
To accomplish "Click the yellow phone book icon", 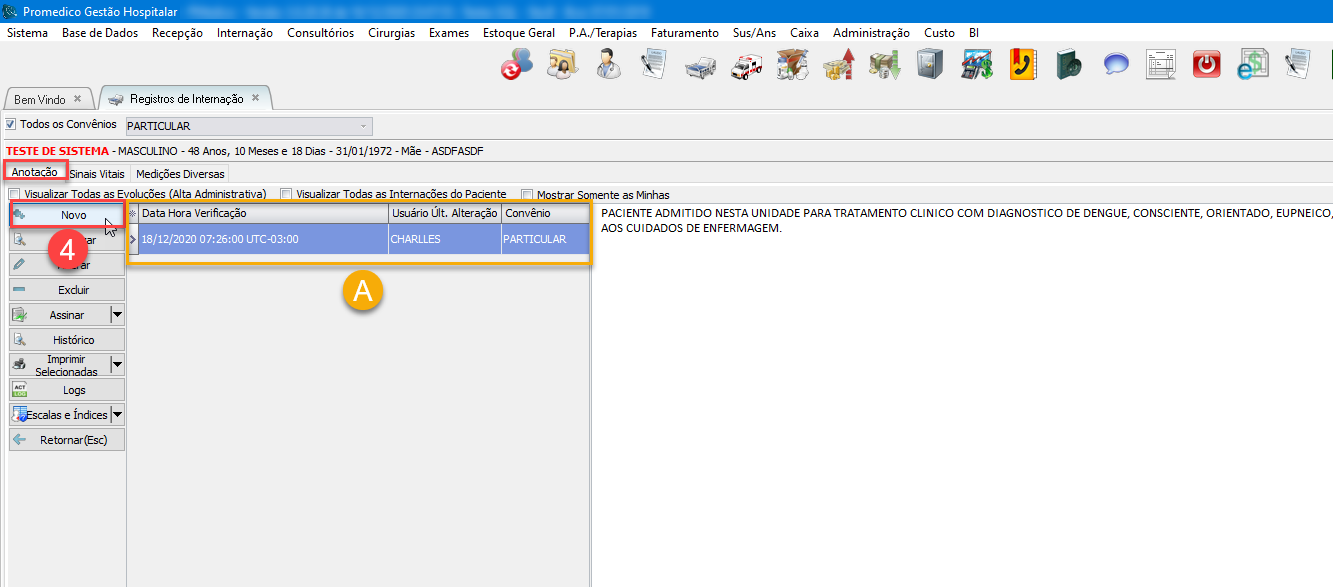I will (1022, 65).
